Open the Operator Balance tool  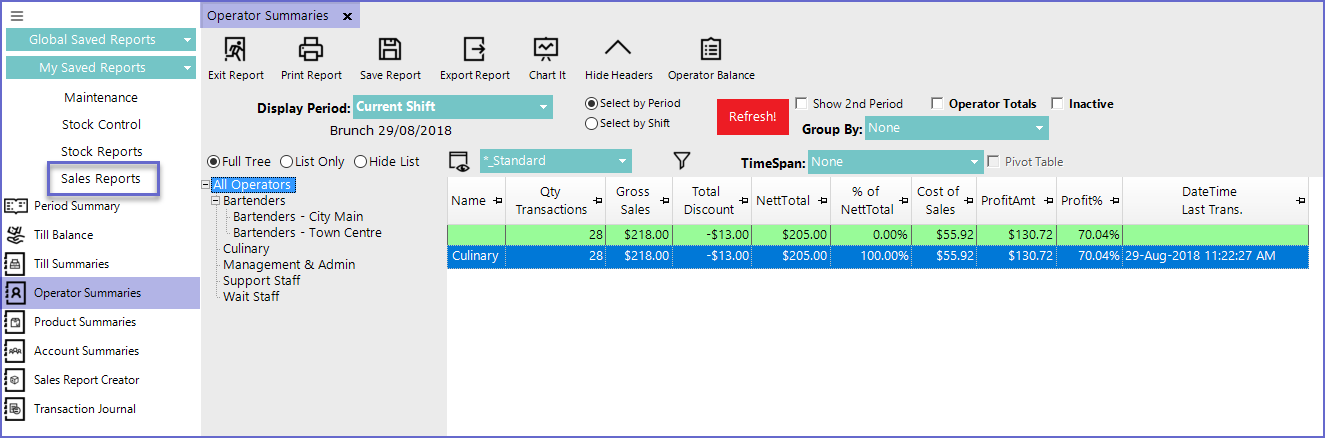click(x=711, y=50)
